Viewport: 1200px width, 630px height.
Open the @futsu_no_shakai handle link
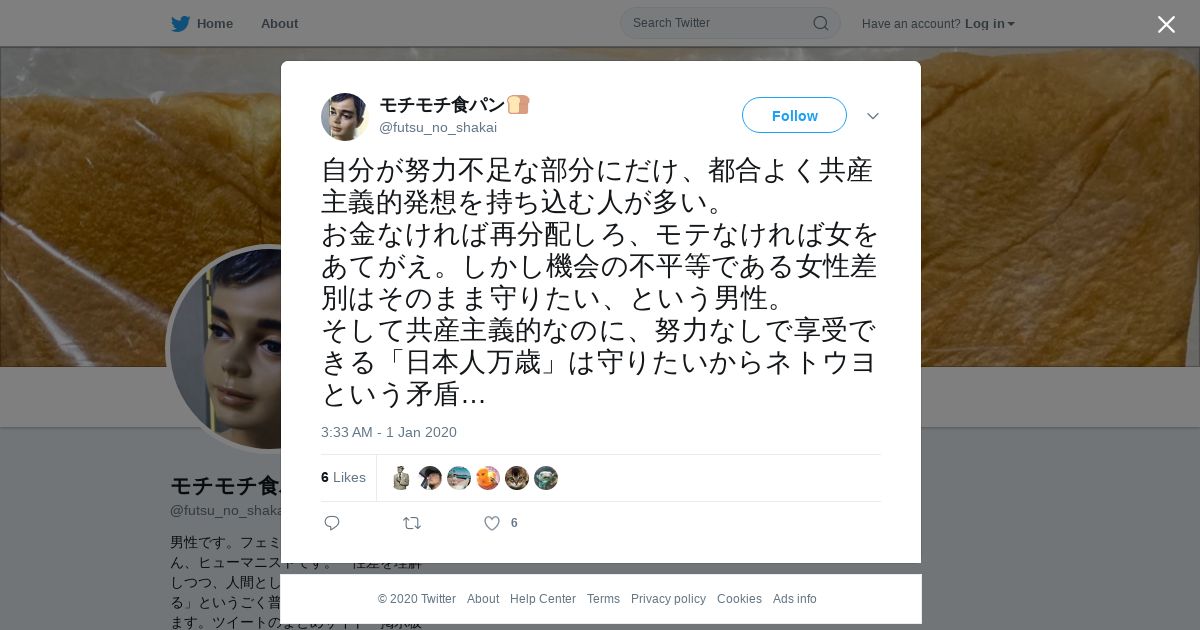(438, 127)
